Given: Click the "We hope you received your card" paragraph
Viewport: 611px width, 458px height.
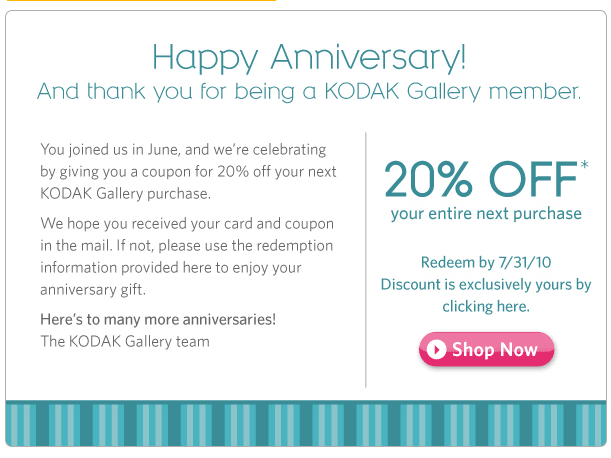Looking at the screenshot, I should coord(187,256).
